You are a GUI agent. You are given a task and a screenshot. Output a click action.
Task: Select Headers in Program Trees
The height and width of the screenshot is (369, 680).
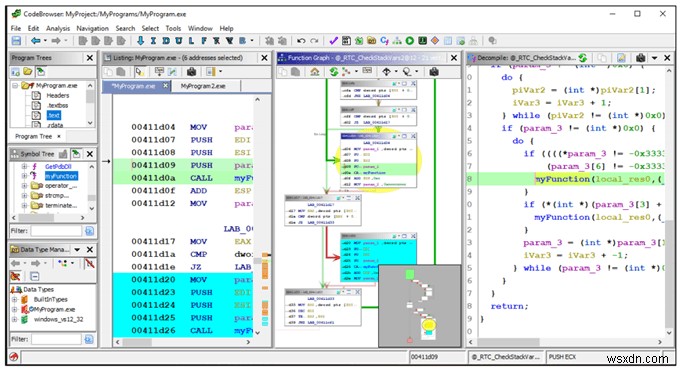tap(58, 95)
